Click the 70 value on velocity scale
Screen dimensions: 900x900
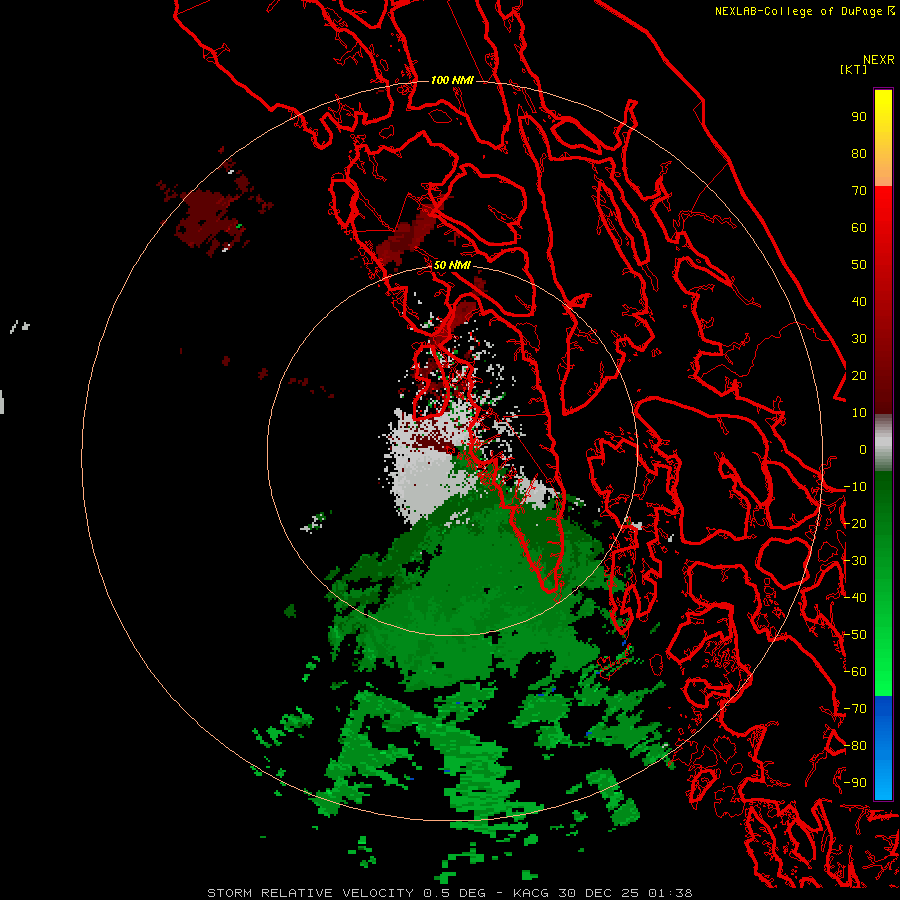[859, 191]
